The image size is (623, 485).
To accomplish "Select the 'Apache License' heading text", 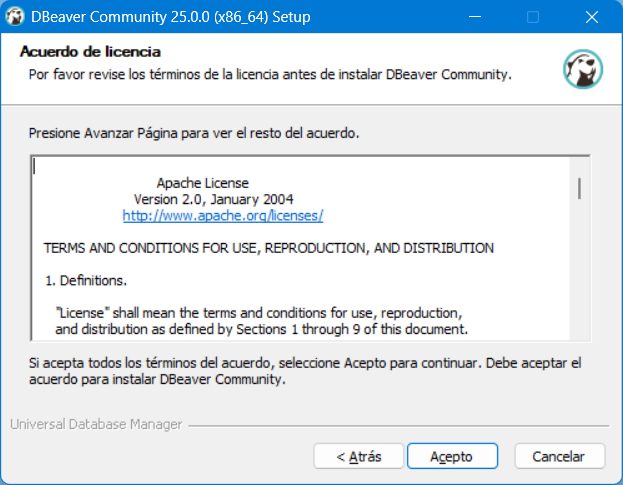I will tap(203, 183).
